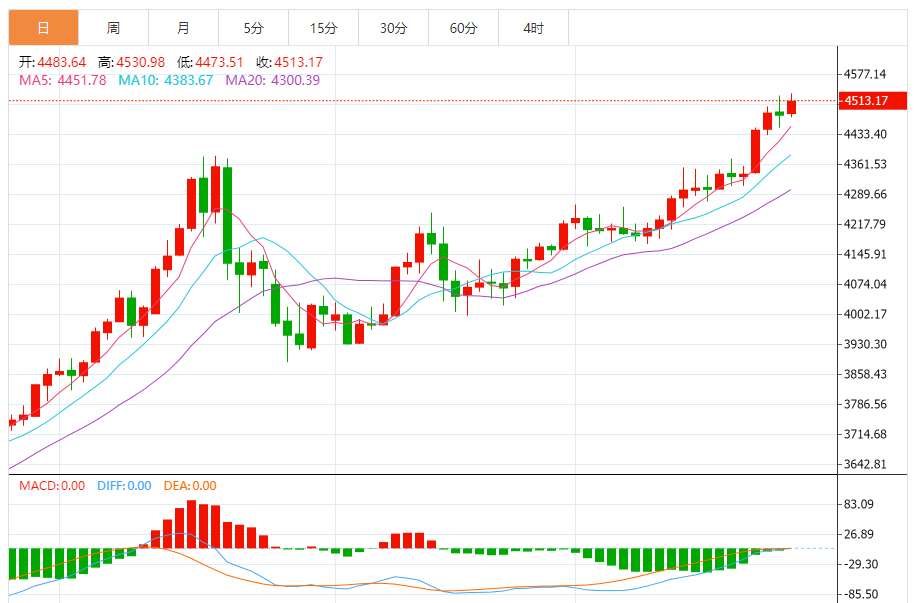Image resolution: width=914 pixels, height=603 pixels.
Task: Select the MA20 indicator label
Action: [x=272, y=80]
